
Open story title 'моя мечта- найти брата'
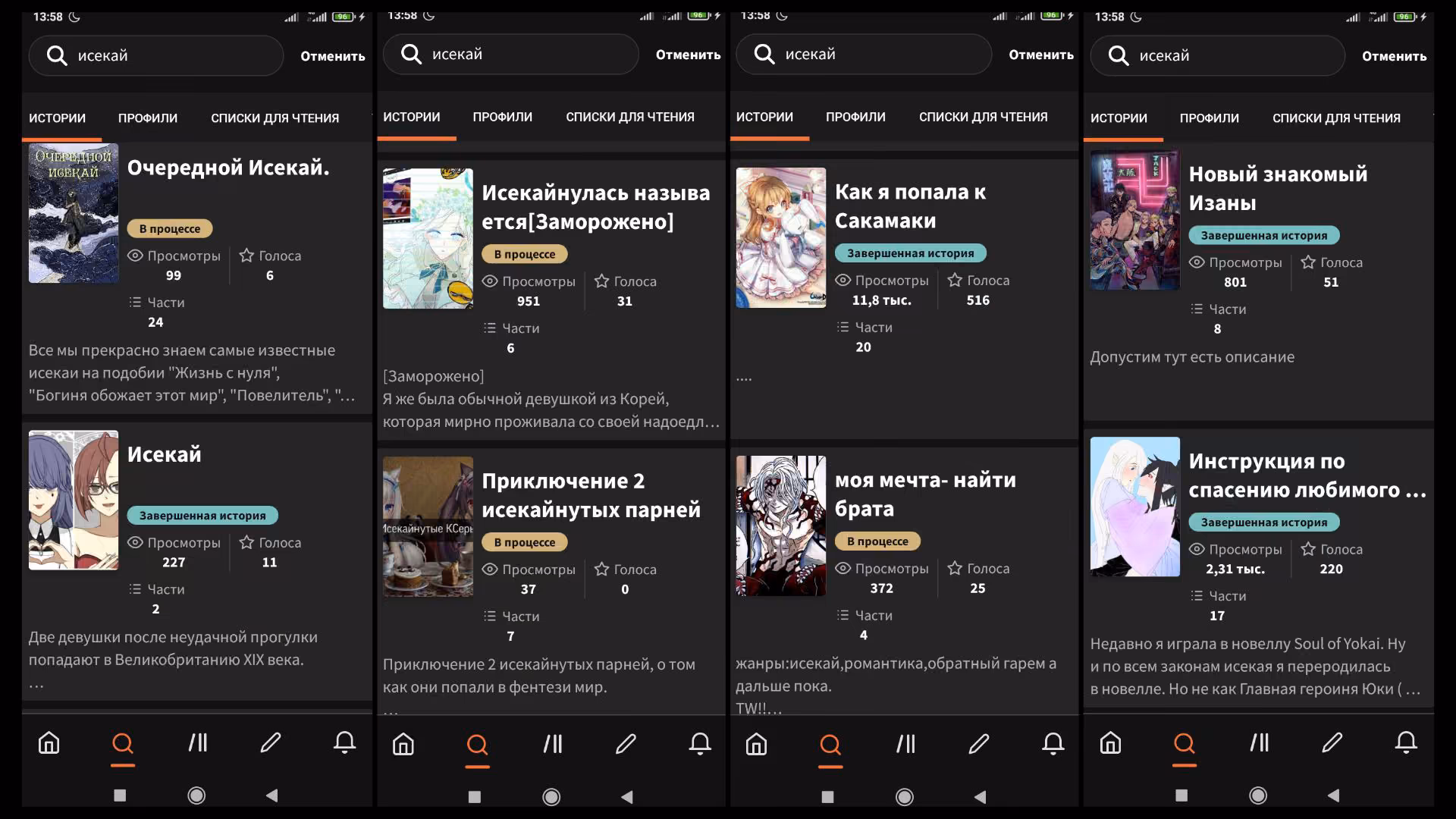click(x=925, y=494)
